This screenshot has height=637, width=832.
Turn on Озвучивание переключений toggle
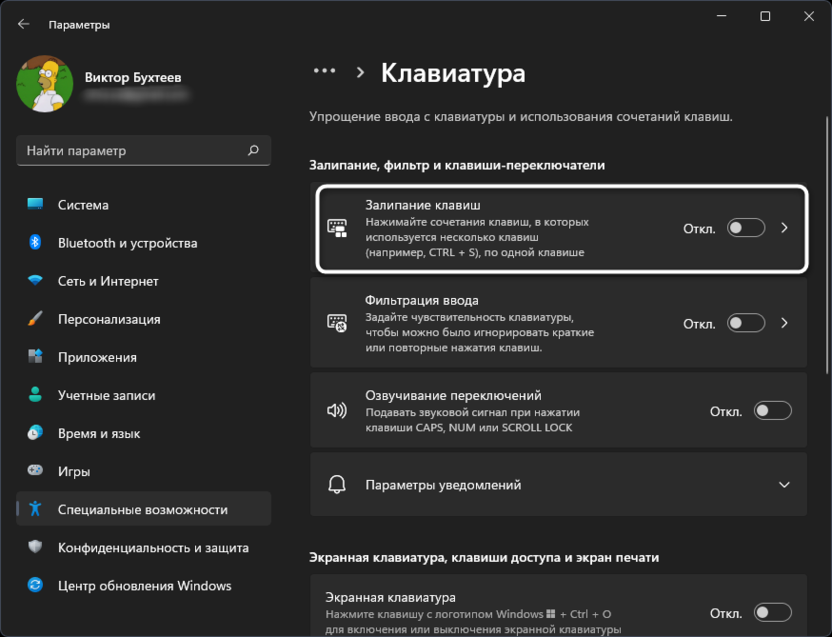point(773,411)
